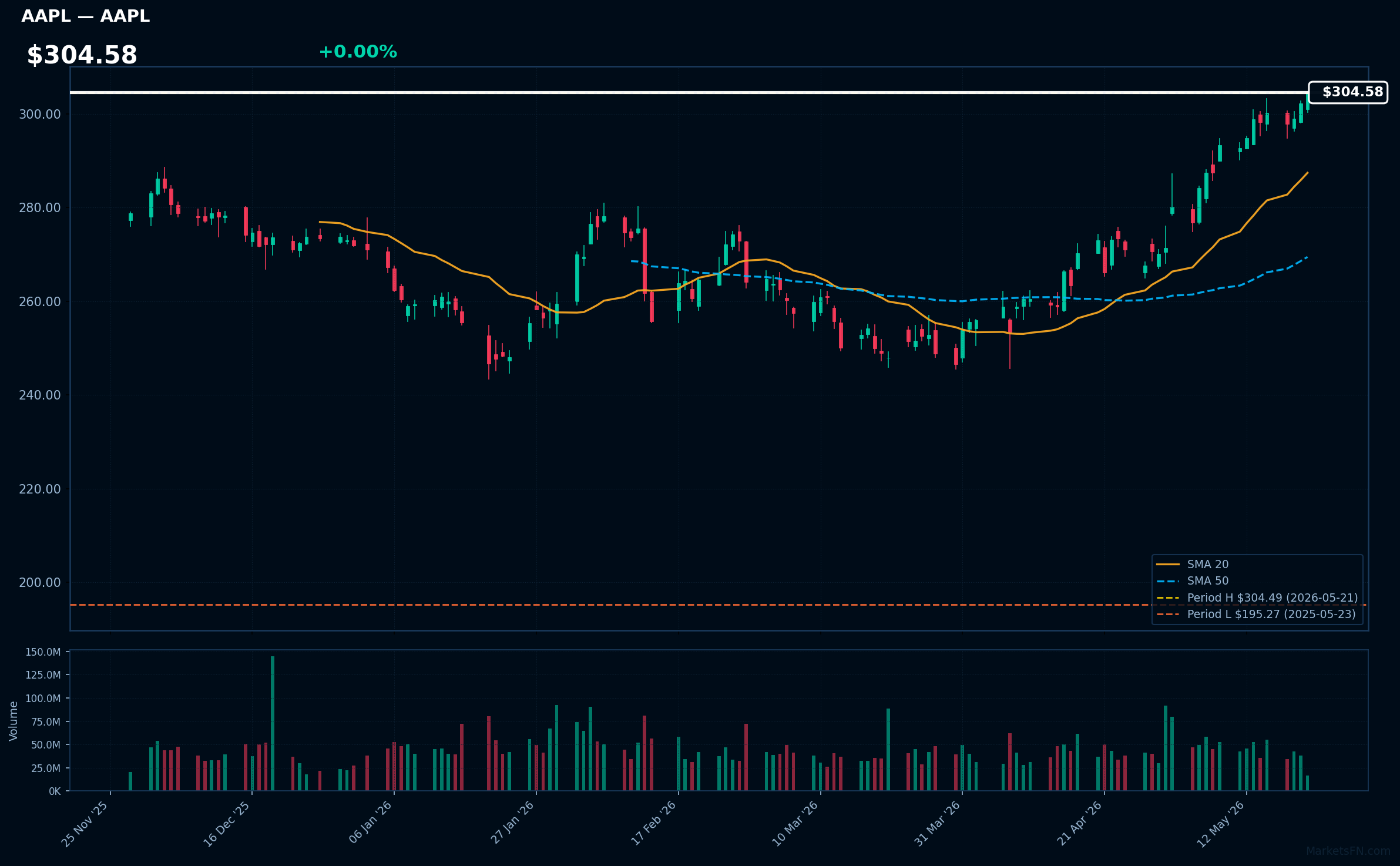Click the +0.00% change indicator

pyautogui.click(x=358, y=52)
